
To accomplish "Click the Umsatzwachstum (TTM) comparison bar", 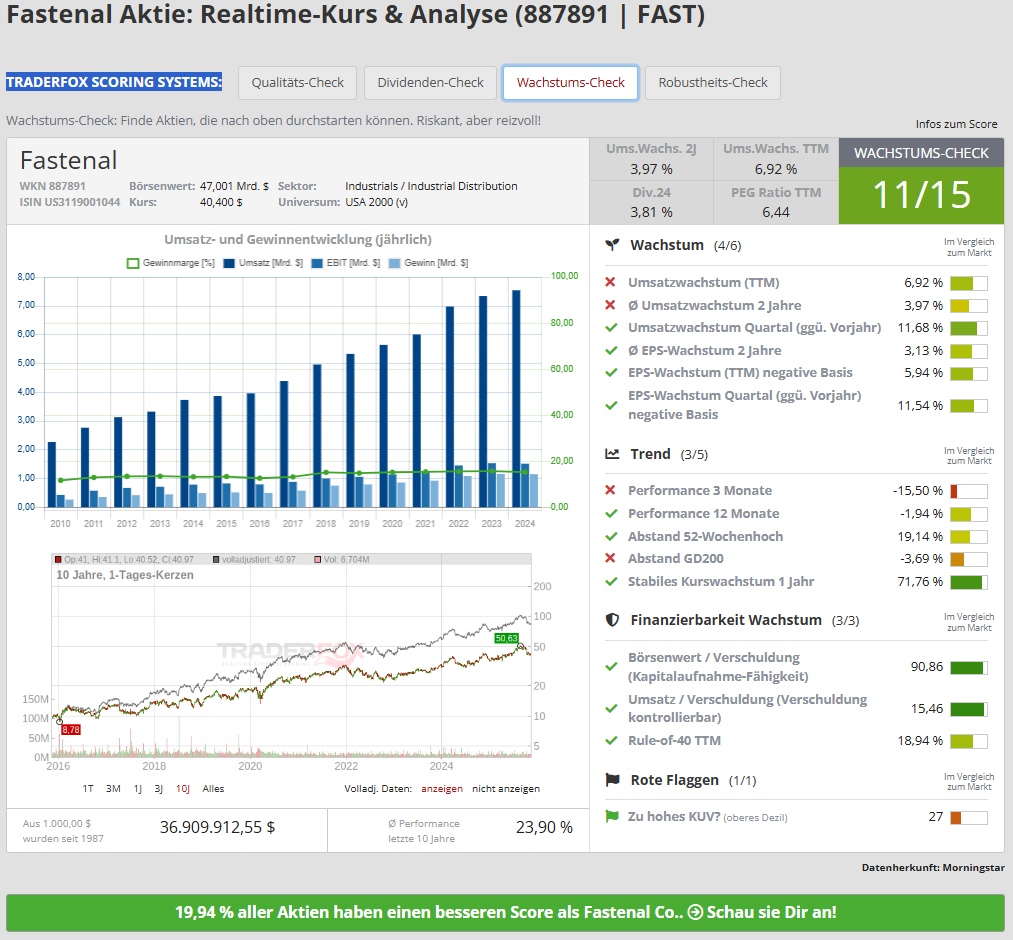I will [x=968, y=283].
